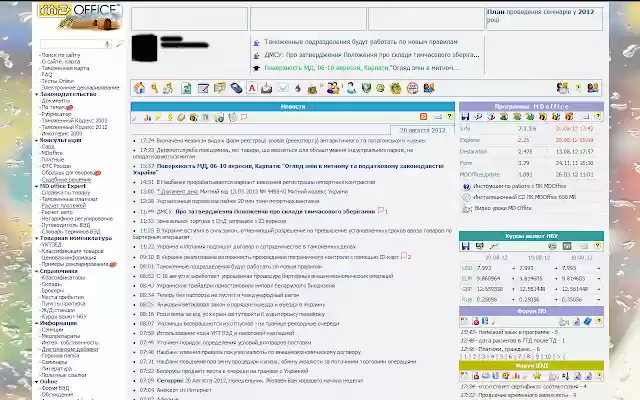Click the microphone icon in search box

[x=107, y=44]
